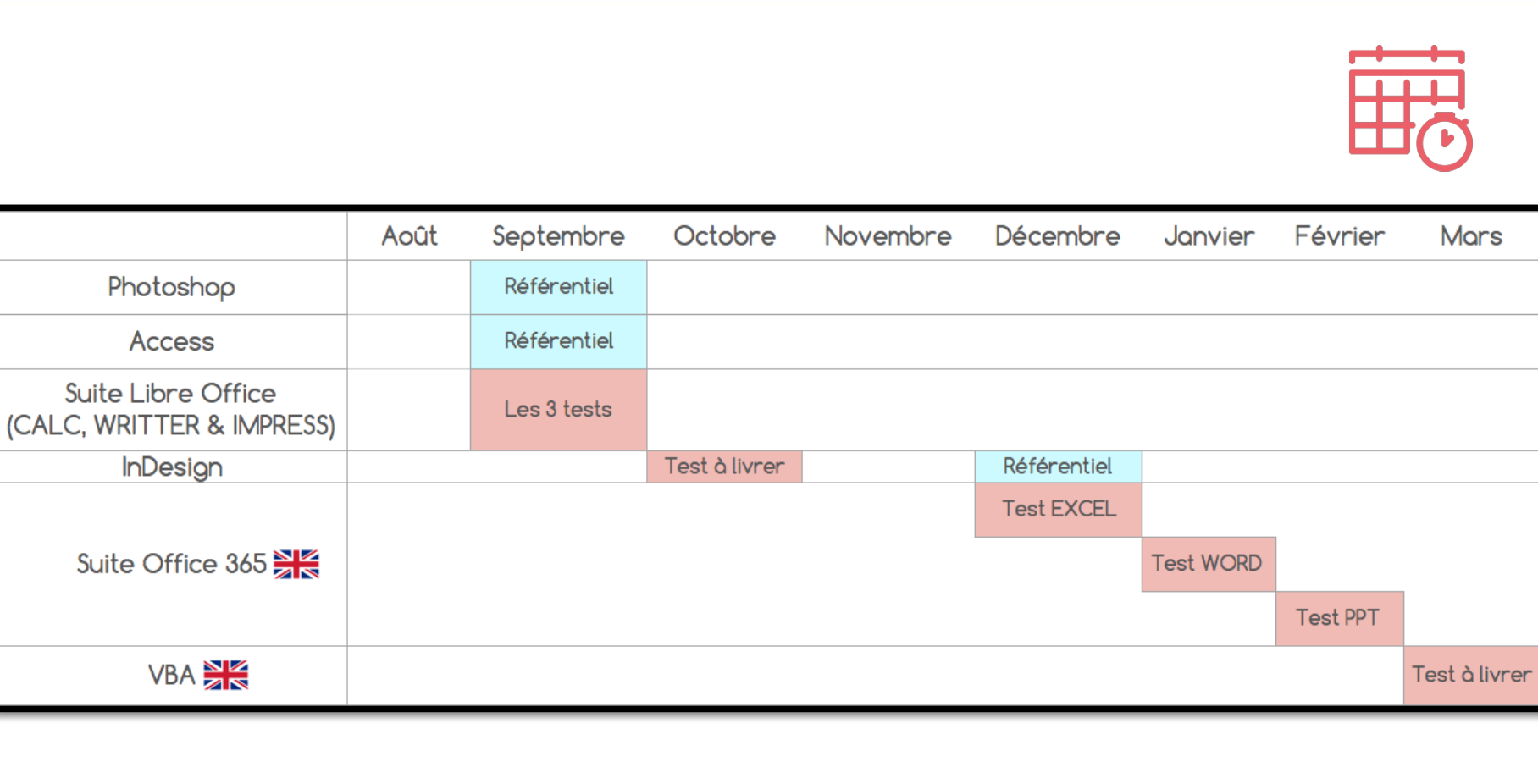Click the Novembre column header
Screen dimensions: 1538x784
[888, 236]
